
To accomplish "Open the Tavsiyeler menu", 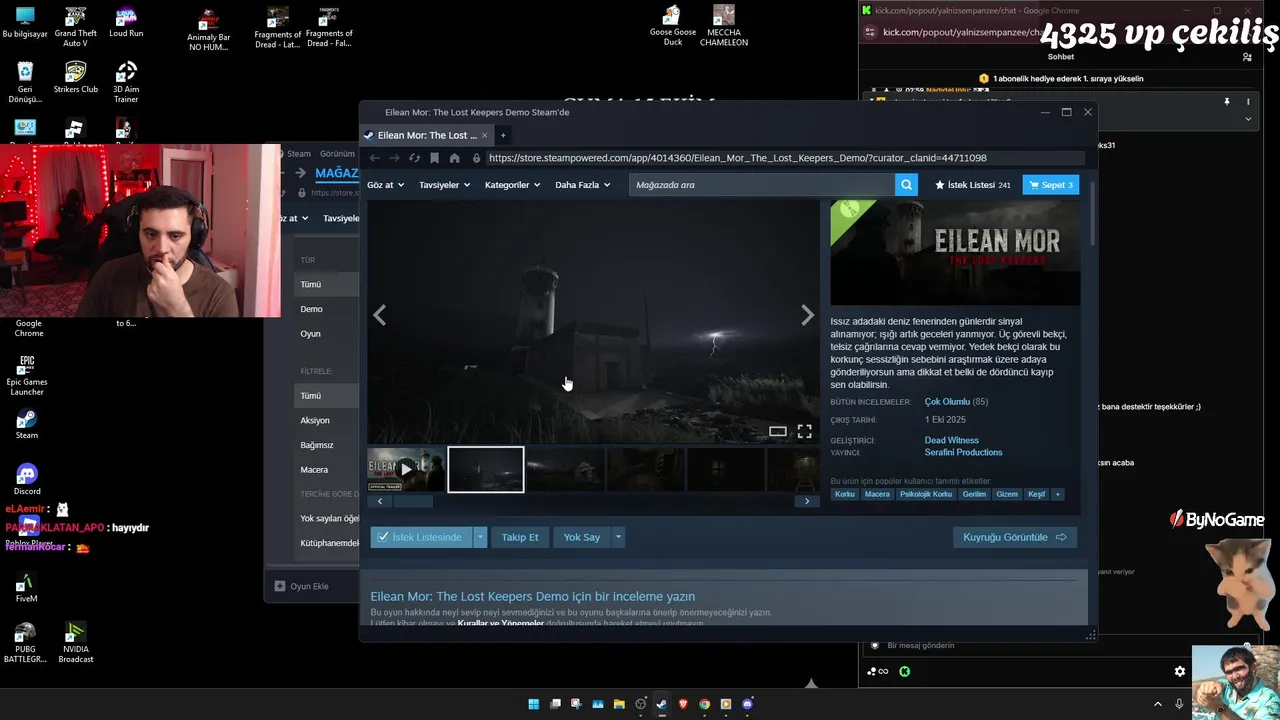I will tap(444, 185).
